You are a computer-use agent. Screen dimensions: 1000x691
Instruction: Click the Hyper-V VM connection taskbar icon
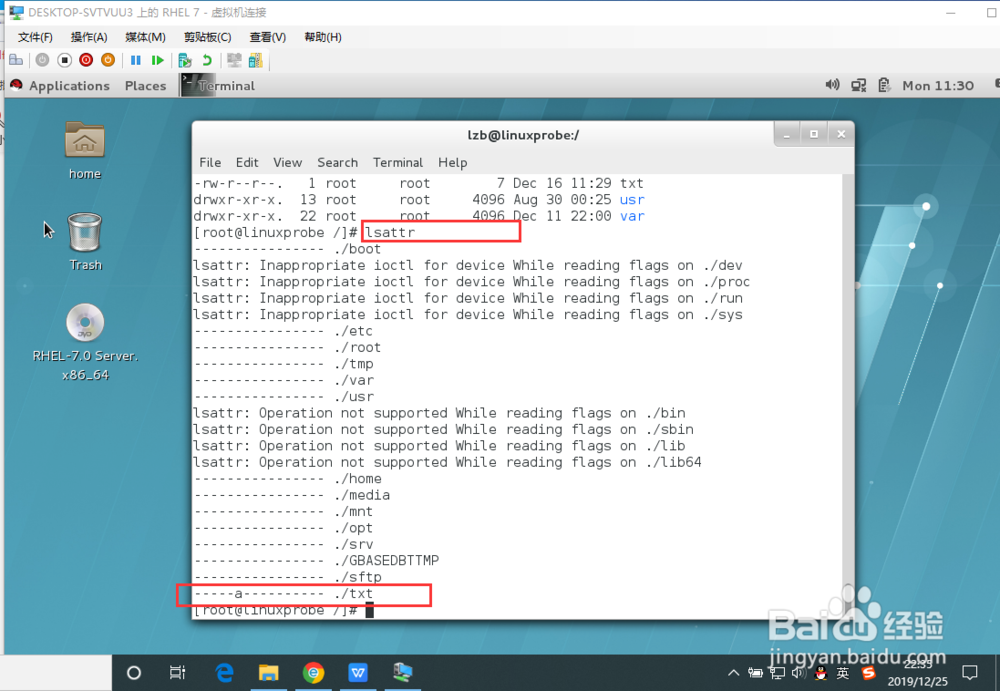[x=402, y=672]
